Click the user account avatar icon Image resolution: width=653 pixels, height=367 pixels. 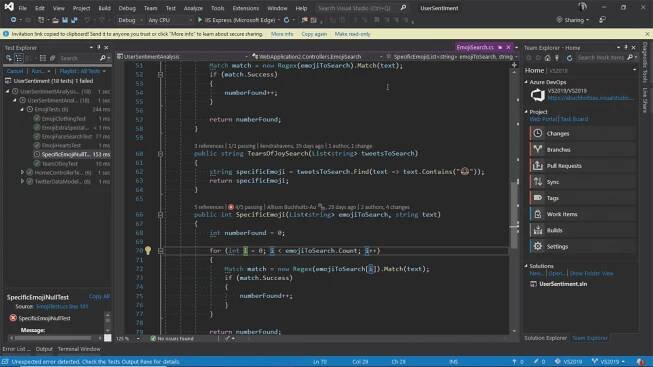[x=583, y=7]
